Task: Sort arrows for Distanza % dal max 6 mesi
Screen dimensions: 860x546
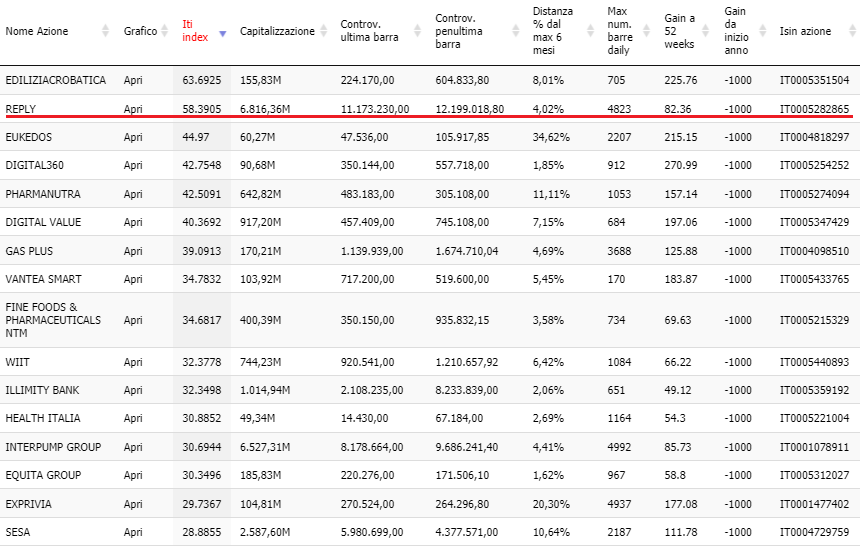Action: click(590, 31)
